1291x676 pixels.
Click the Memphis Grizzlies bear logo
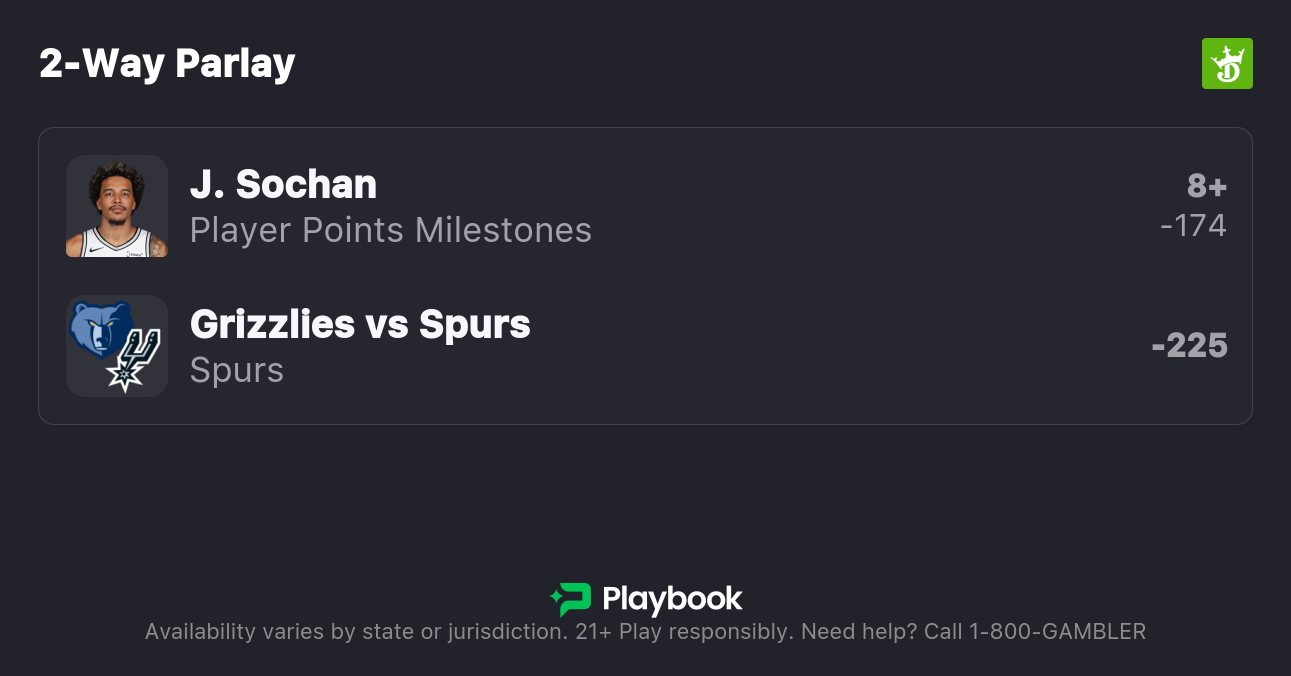coord(100,328)
